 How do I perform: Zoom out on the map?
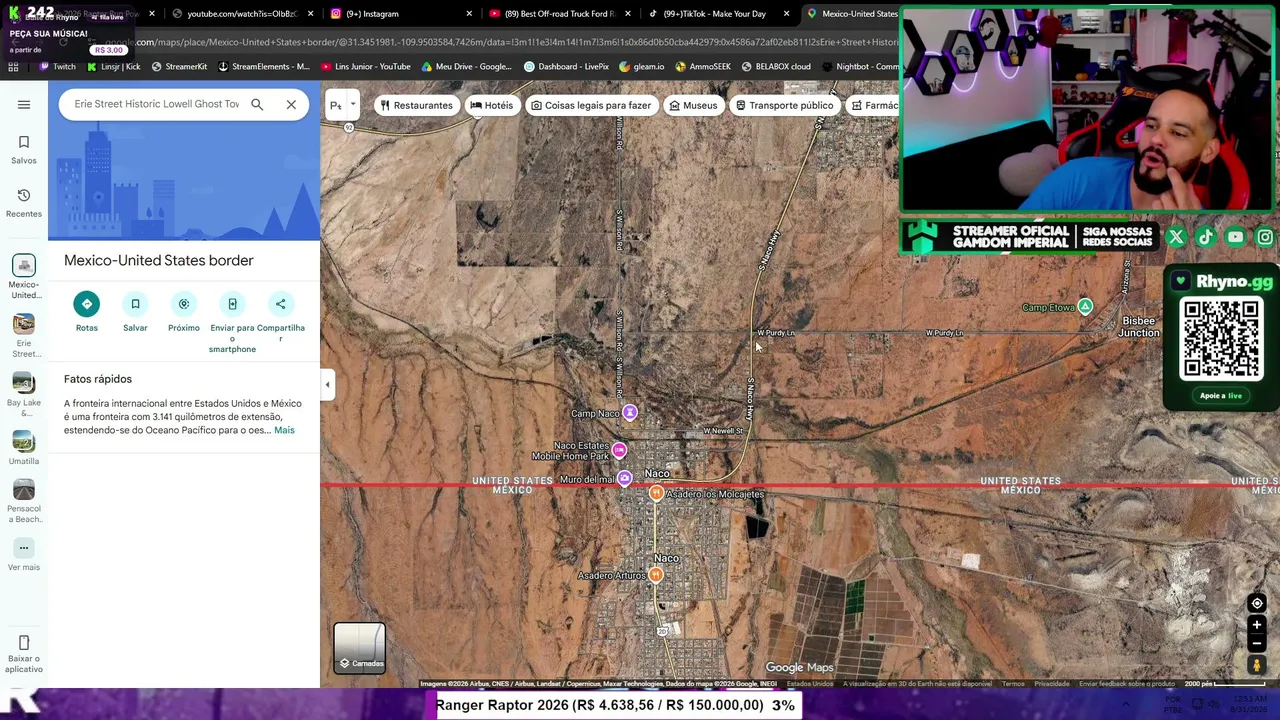pos(1257,643)
